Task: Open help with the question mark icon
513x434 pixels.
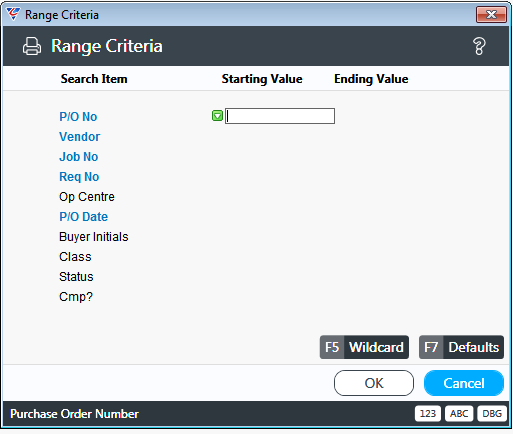Action: point(479,46)
